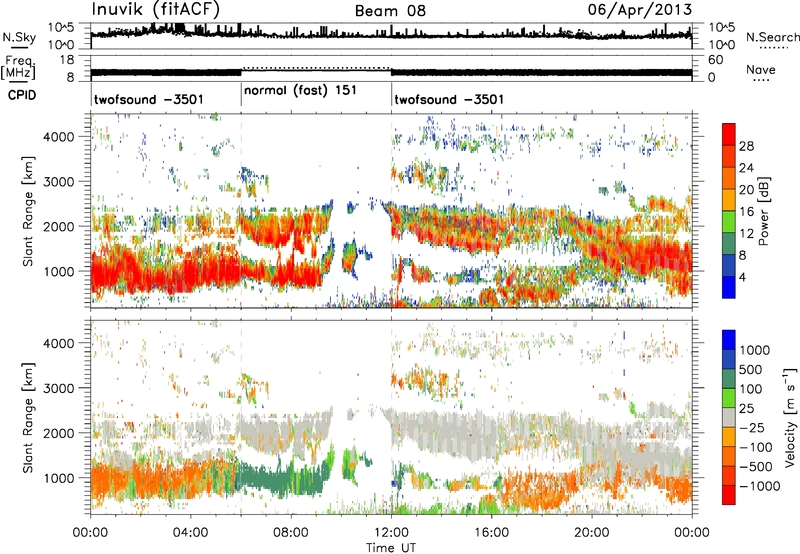Click the 'Freq. [MHz]' axis label
Screen dimensions: 800x554
coord(18,68)
